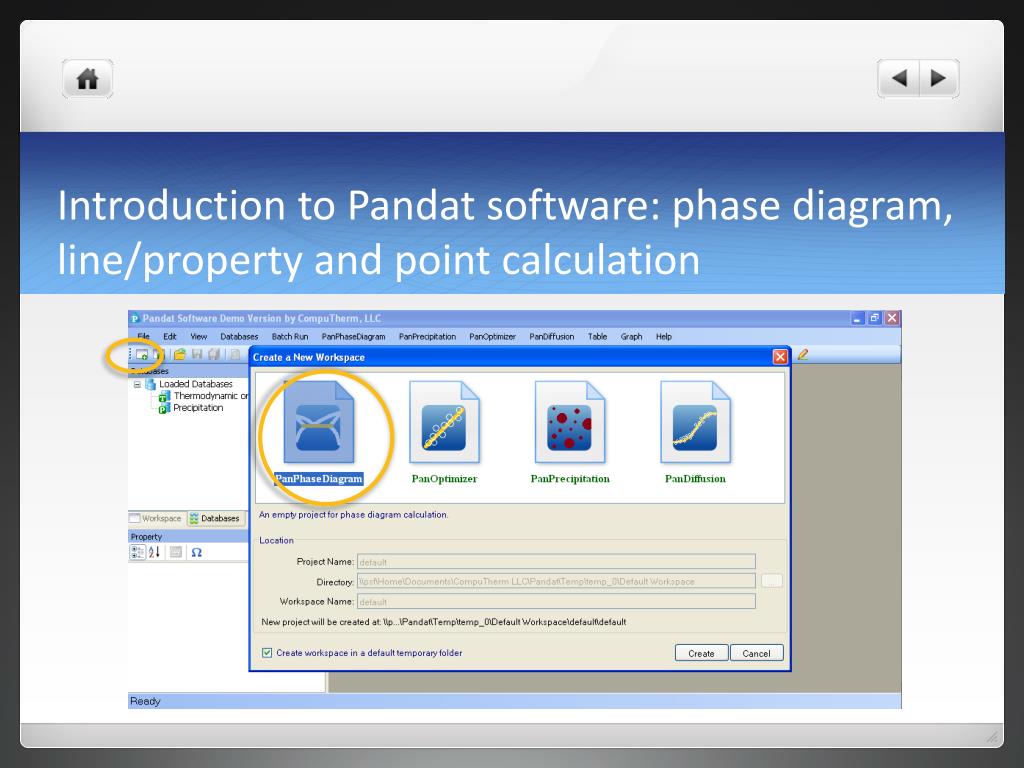Image resolution: width=1024 pixels, height=768 pixels.
Task: Open the PanPrecipitation menu
Action: [x=427, y=336]
